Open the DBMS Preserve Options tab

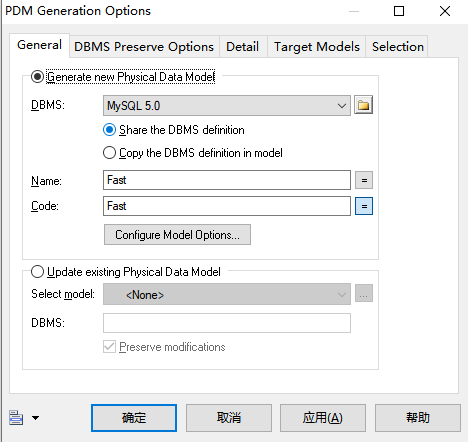(144, 47)
